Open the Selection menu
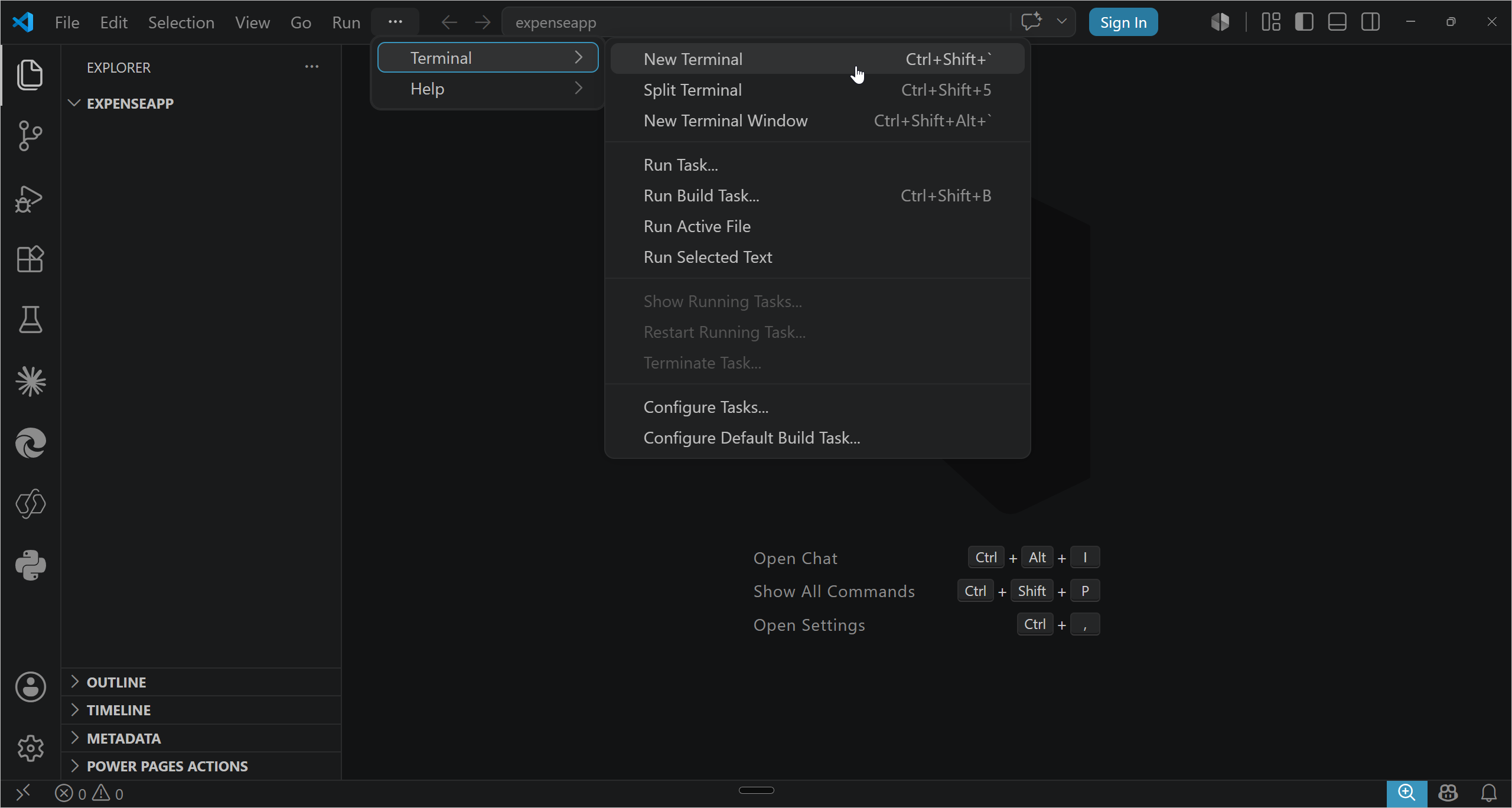Image resolution: width=1512 pixels, height=808 pixels. pos(181,22)
